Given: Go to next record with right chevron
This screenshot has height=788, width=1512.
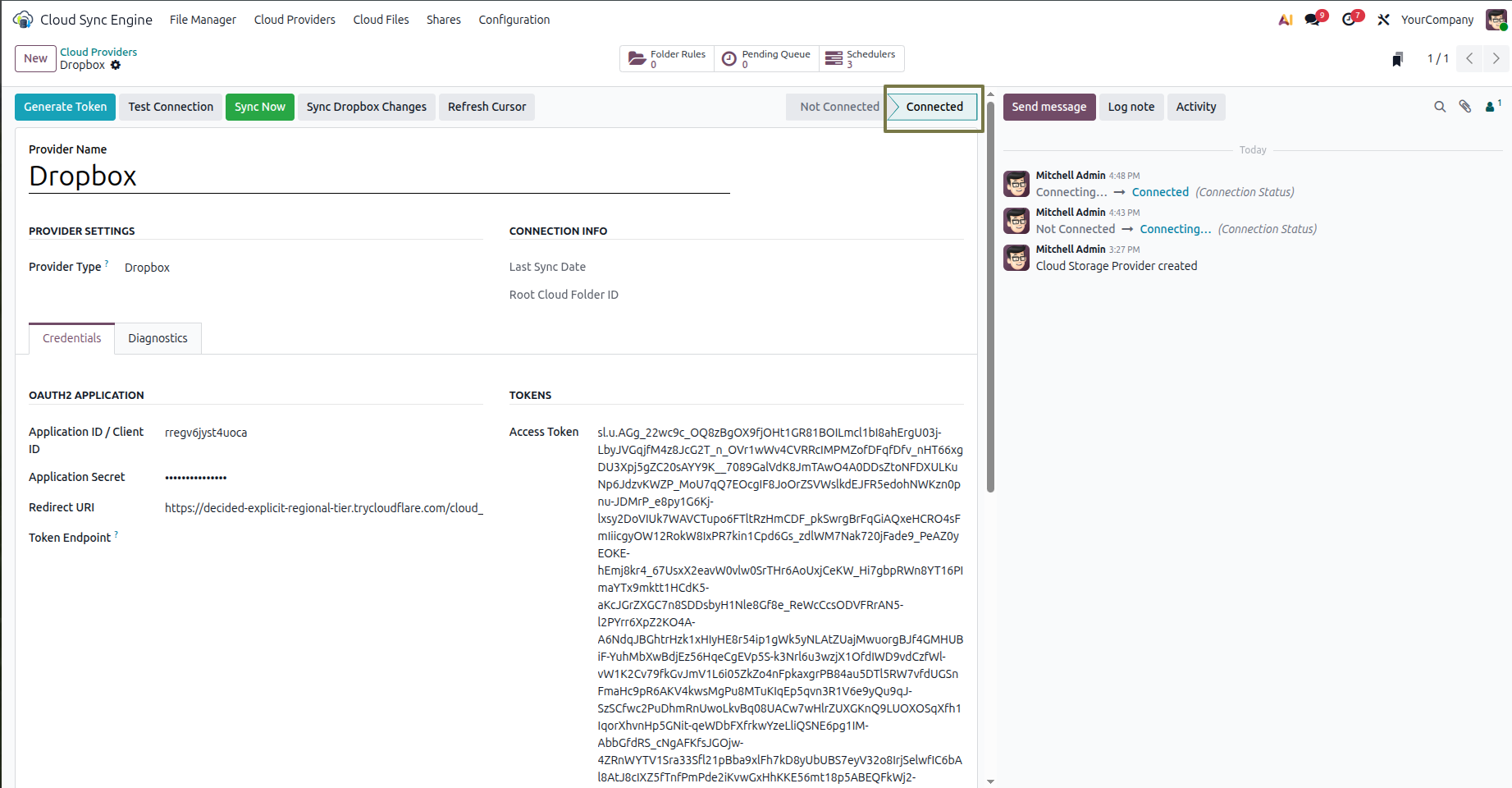Looking at the screenshot, I should [1496, 58].
